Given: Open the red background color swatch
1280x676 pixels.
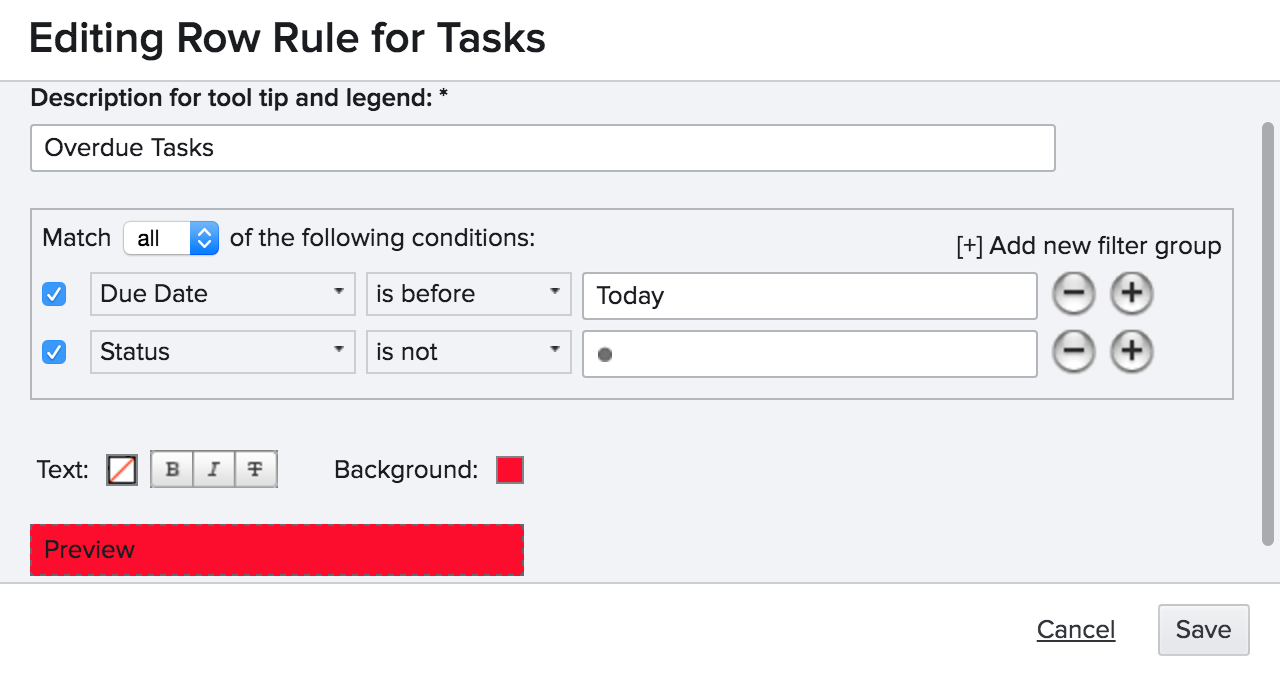Looking at the screenshot, I should pyautogui.click(x=510, y=470).
